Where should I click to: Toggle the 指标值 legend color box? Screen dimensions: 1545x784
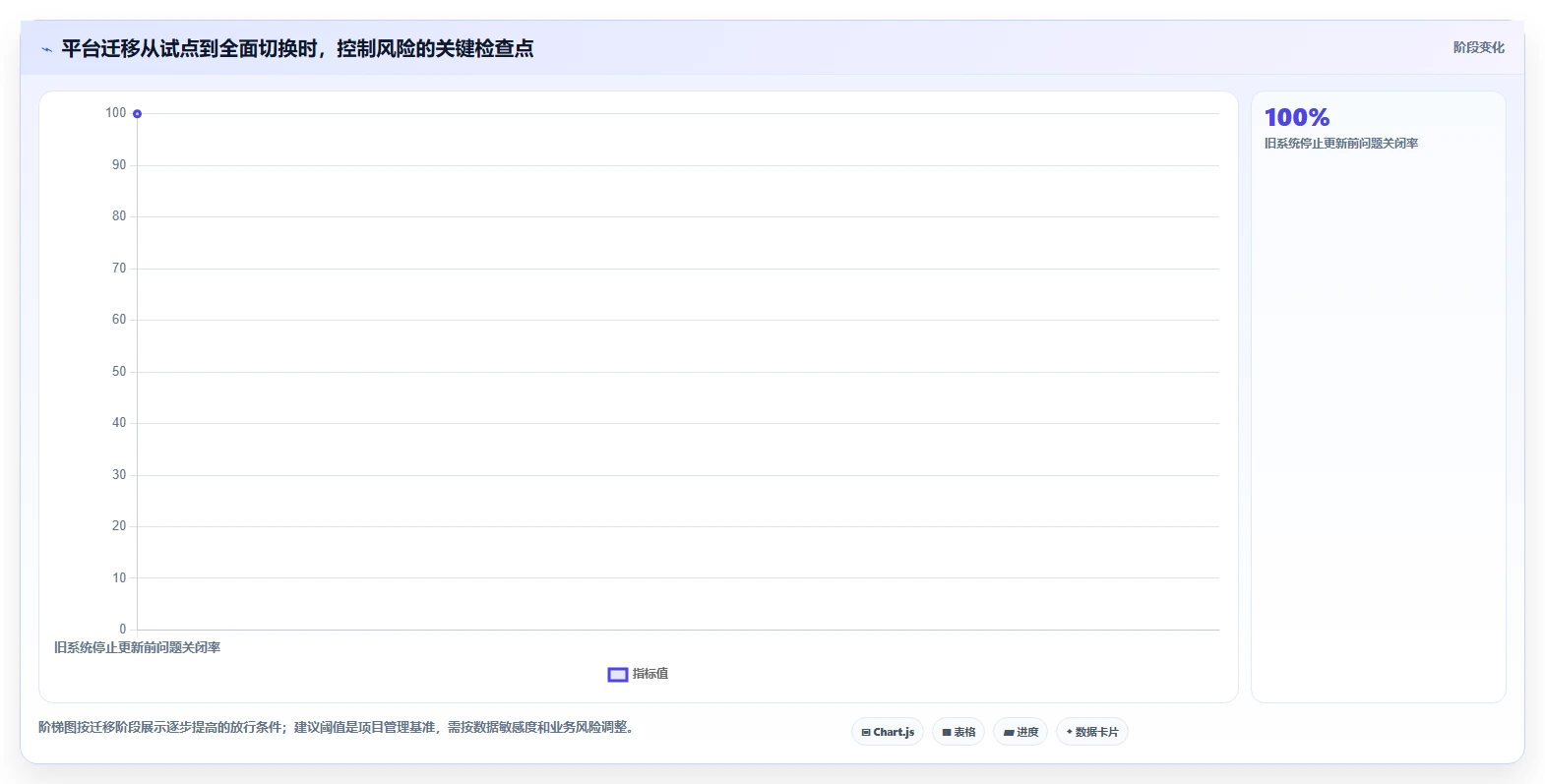618,674
